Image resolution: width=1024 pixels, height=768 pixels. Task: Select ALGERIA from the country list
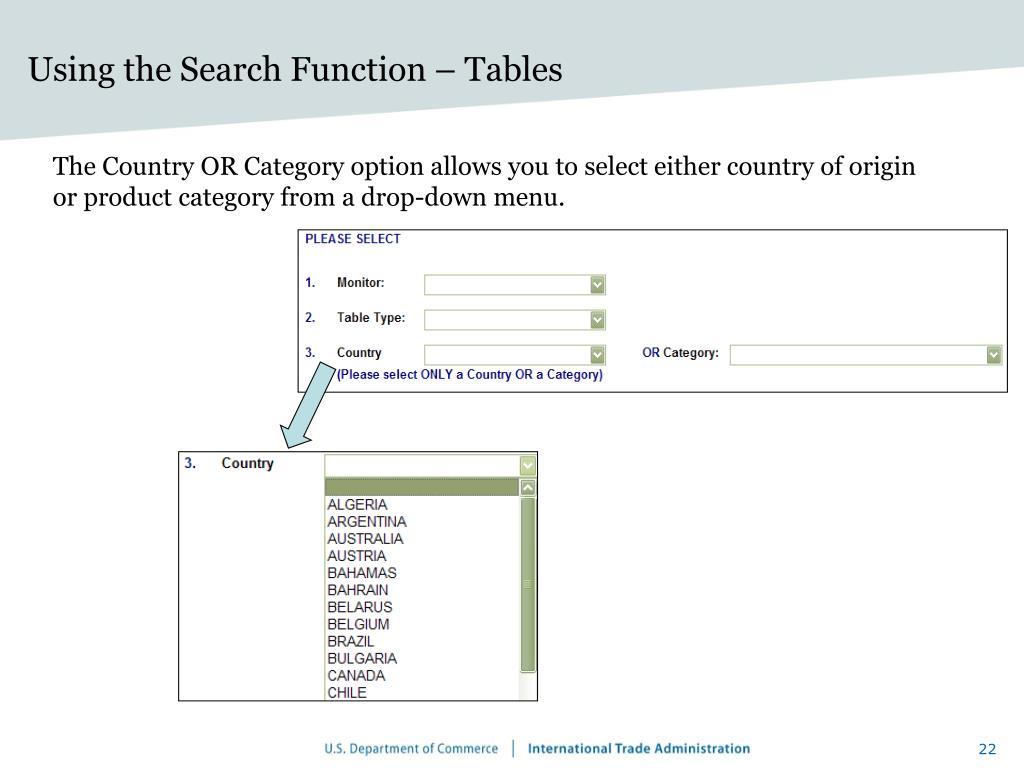pos(422,505)
